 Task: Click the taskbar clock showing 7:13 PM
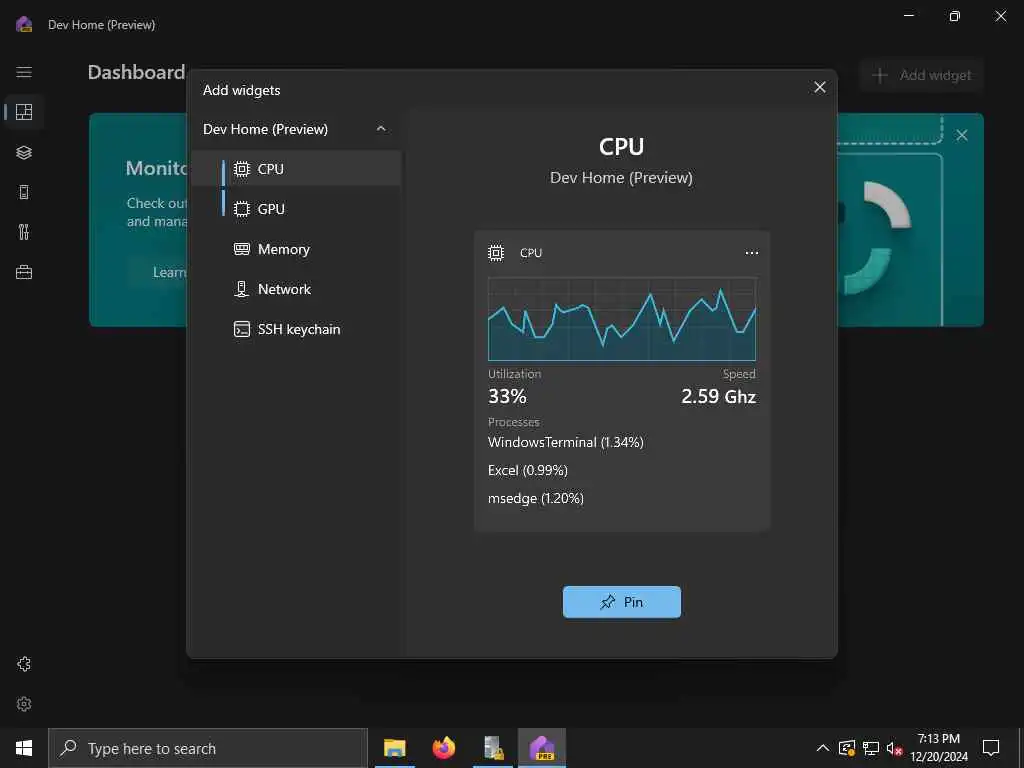pos(939,748)
